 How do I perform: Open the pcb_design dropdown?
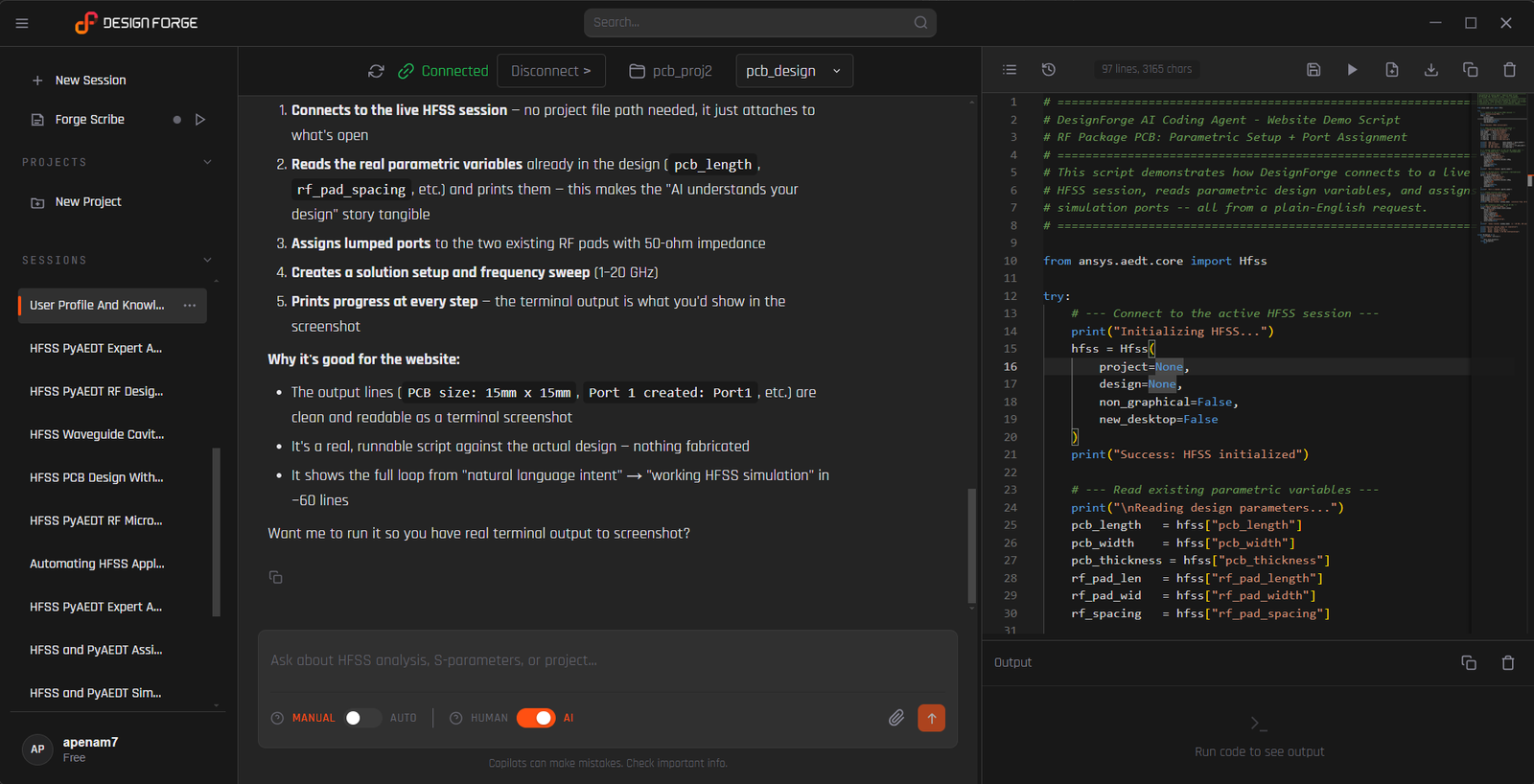(x=794, y=71)
